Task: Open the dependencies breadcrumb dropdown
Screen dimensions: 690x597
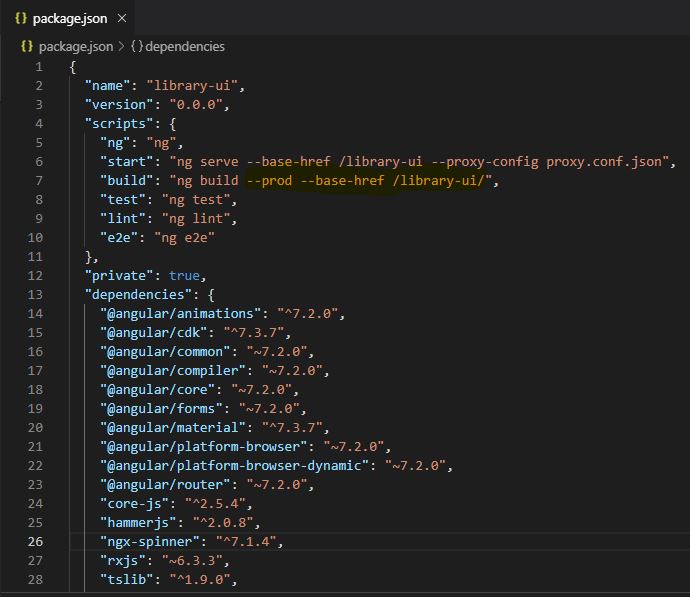Action: tap(185, 46)
